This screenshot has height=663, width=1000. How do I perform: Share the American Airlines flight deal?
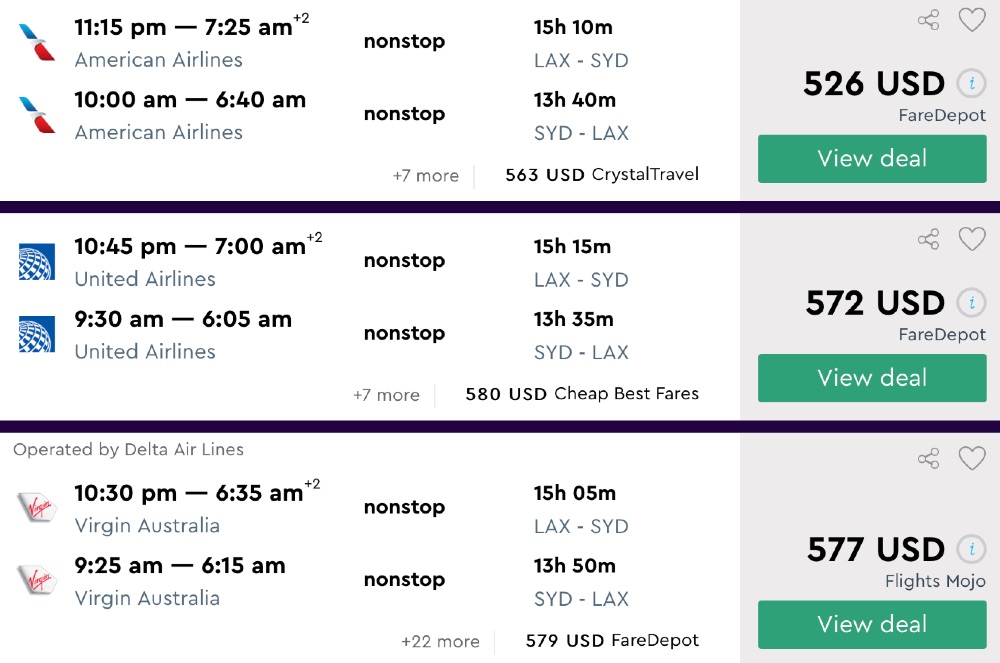point(928,20)
